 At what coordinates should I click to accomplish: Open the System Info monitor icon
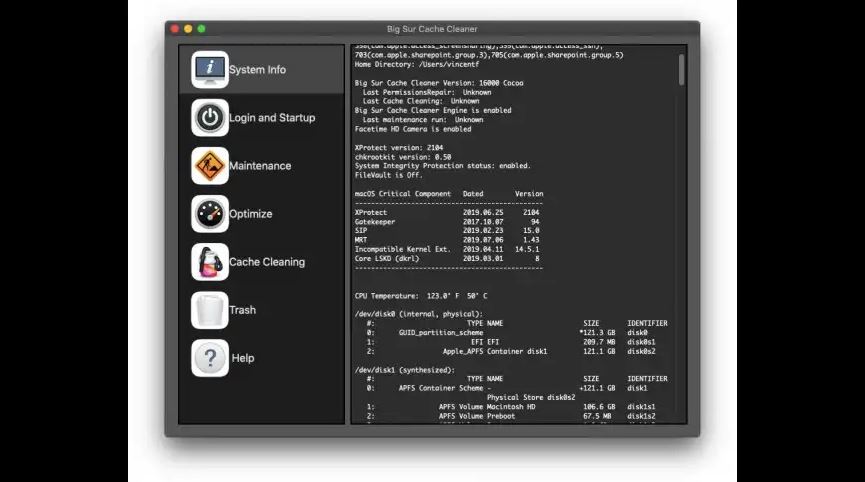tap(210, 69)
